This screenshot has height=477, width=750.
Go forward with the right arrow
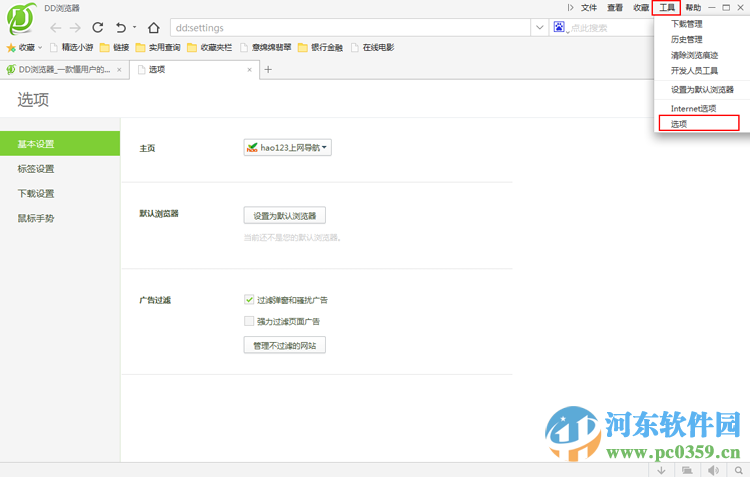76,28
